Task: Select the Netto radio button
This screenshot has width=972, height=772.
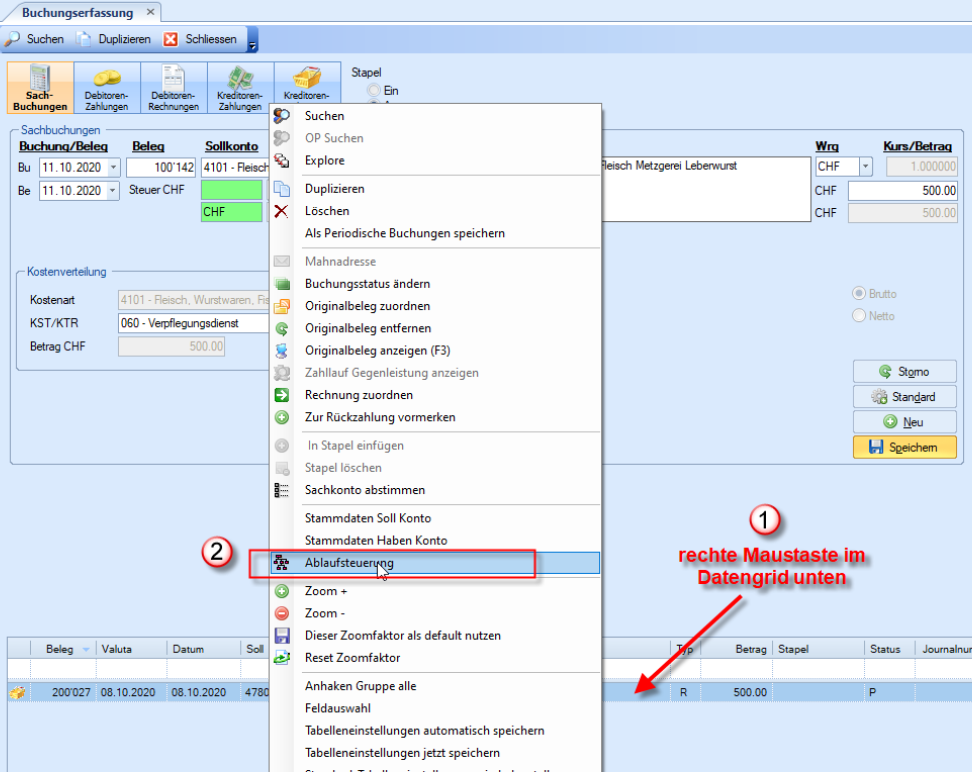Action: pos(858,316)
